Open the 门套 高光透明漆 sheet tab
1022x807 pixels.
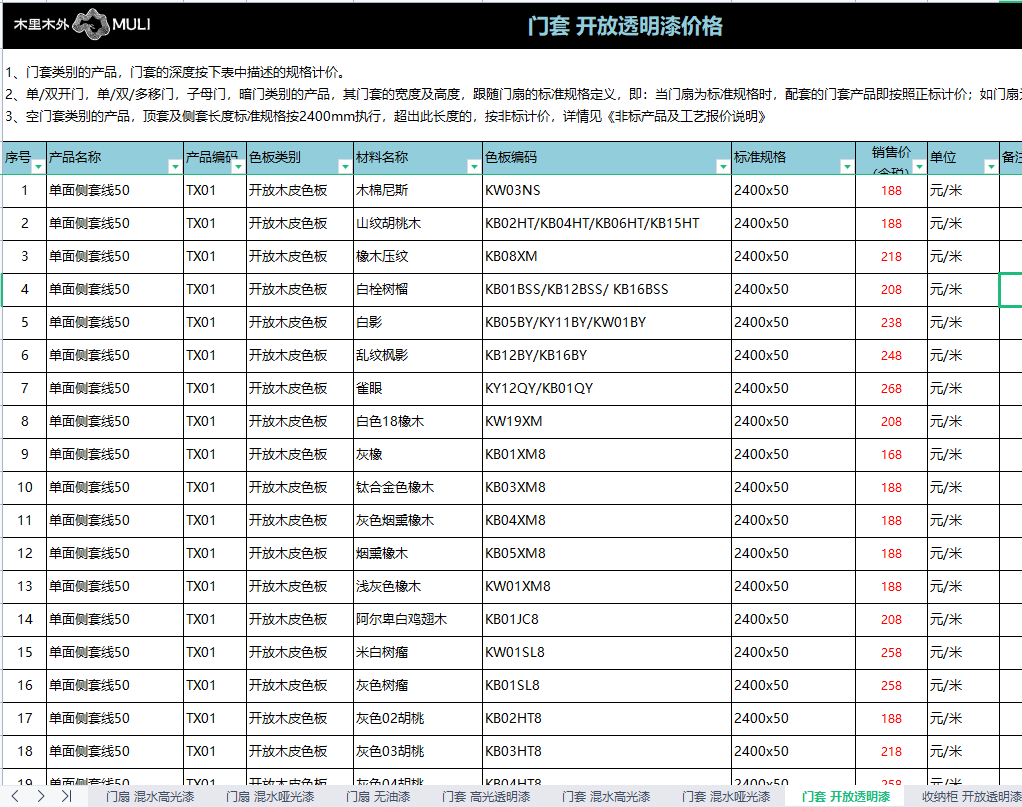487,797
